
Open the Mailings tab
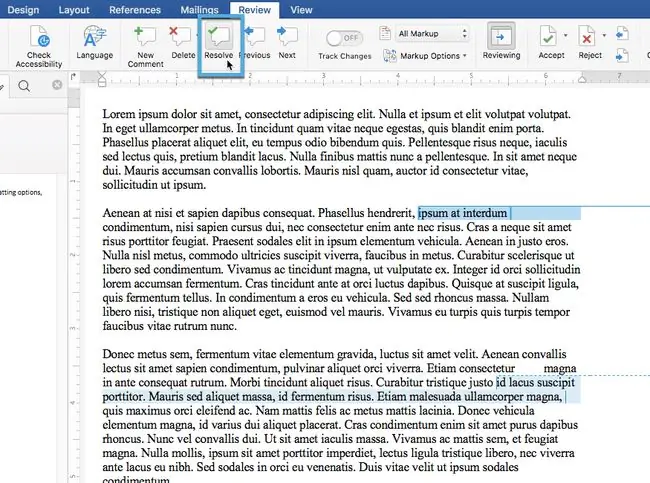(199, 10)
